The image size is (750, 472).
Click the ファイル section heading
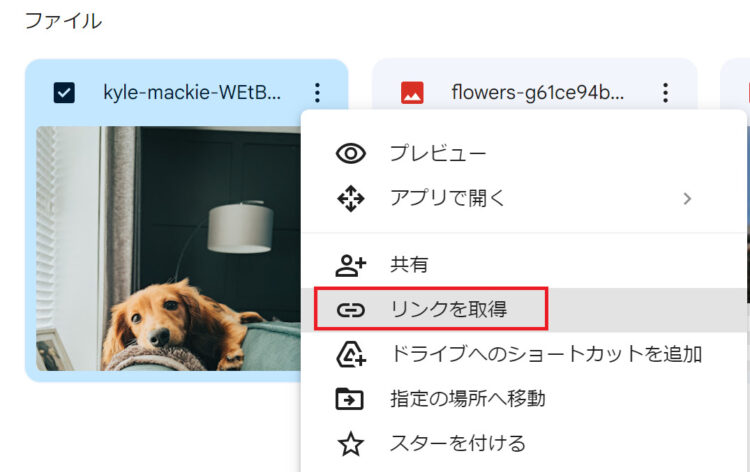click(63, 21)
